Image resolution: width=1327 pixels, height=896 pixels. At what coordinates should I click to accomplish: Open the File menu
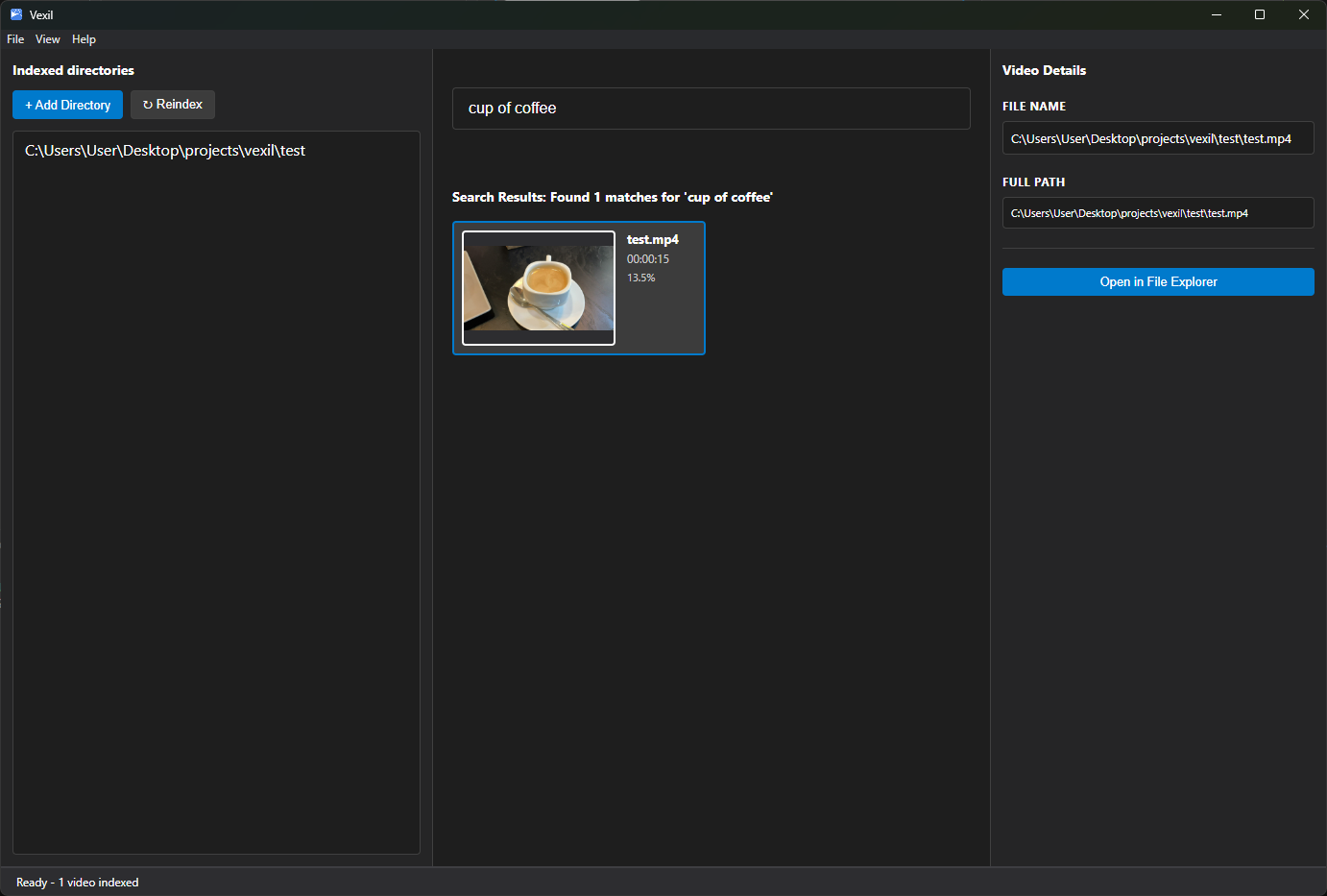coord(15,39)
